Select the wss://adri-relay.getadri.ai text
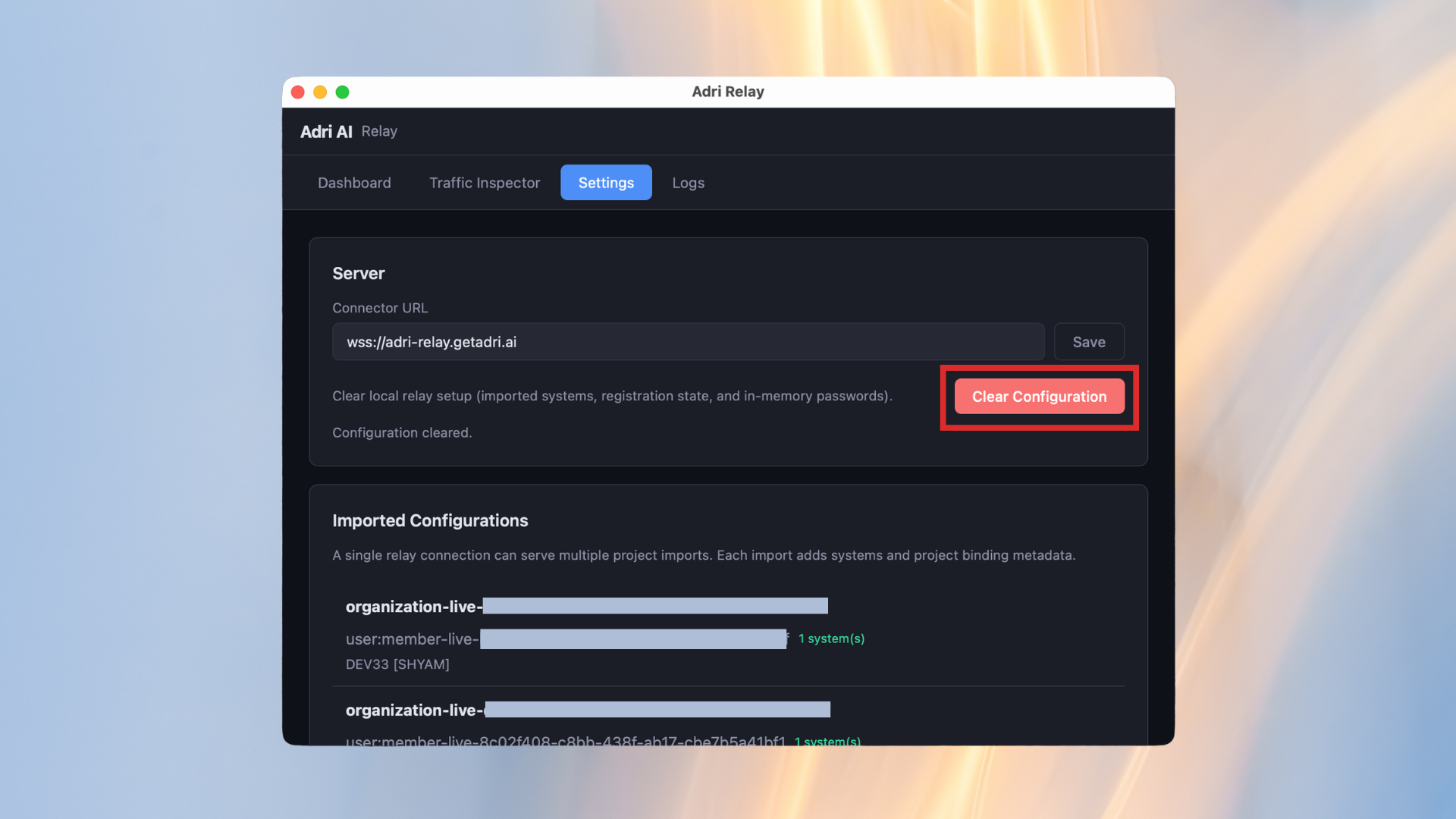The image size is (1456, 819). 431,341
